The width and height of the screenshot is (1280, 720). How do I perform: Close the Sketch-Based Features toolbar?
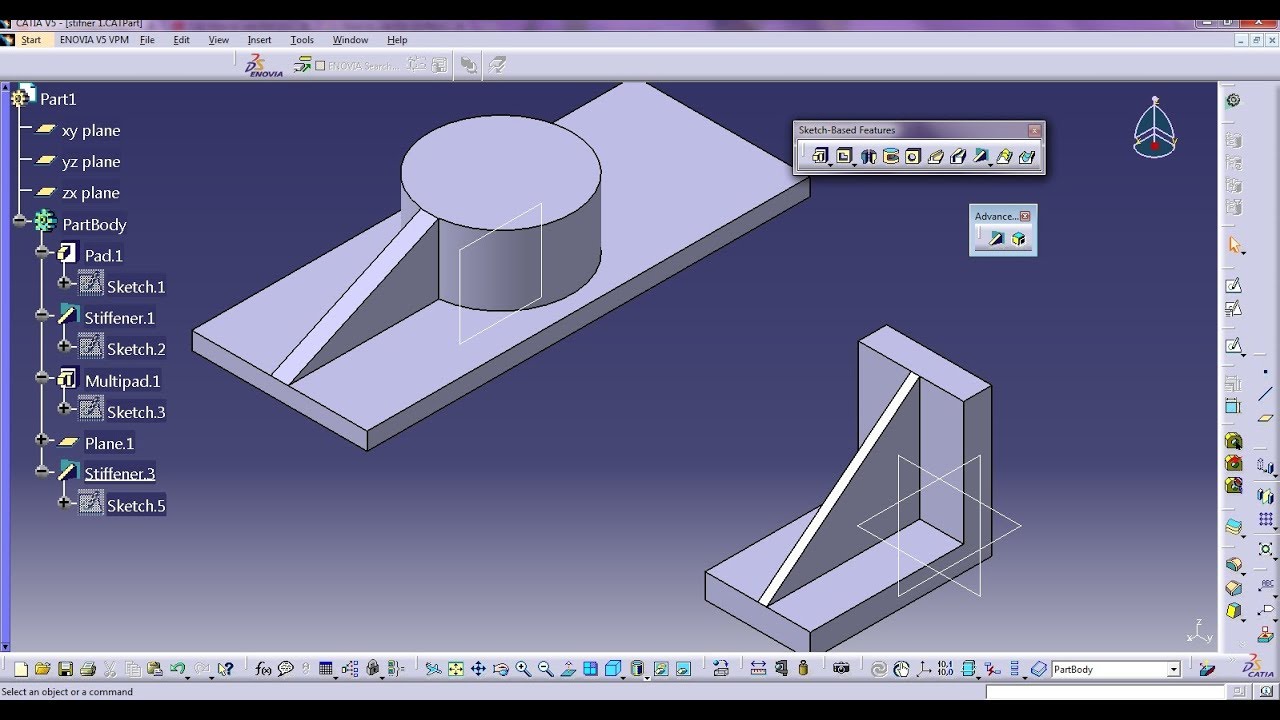pyautogui.click(x=1034, y=131)
